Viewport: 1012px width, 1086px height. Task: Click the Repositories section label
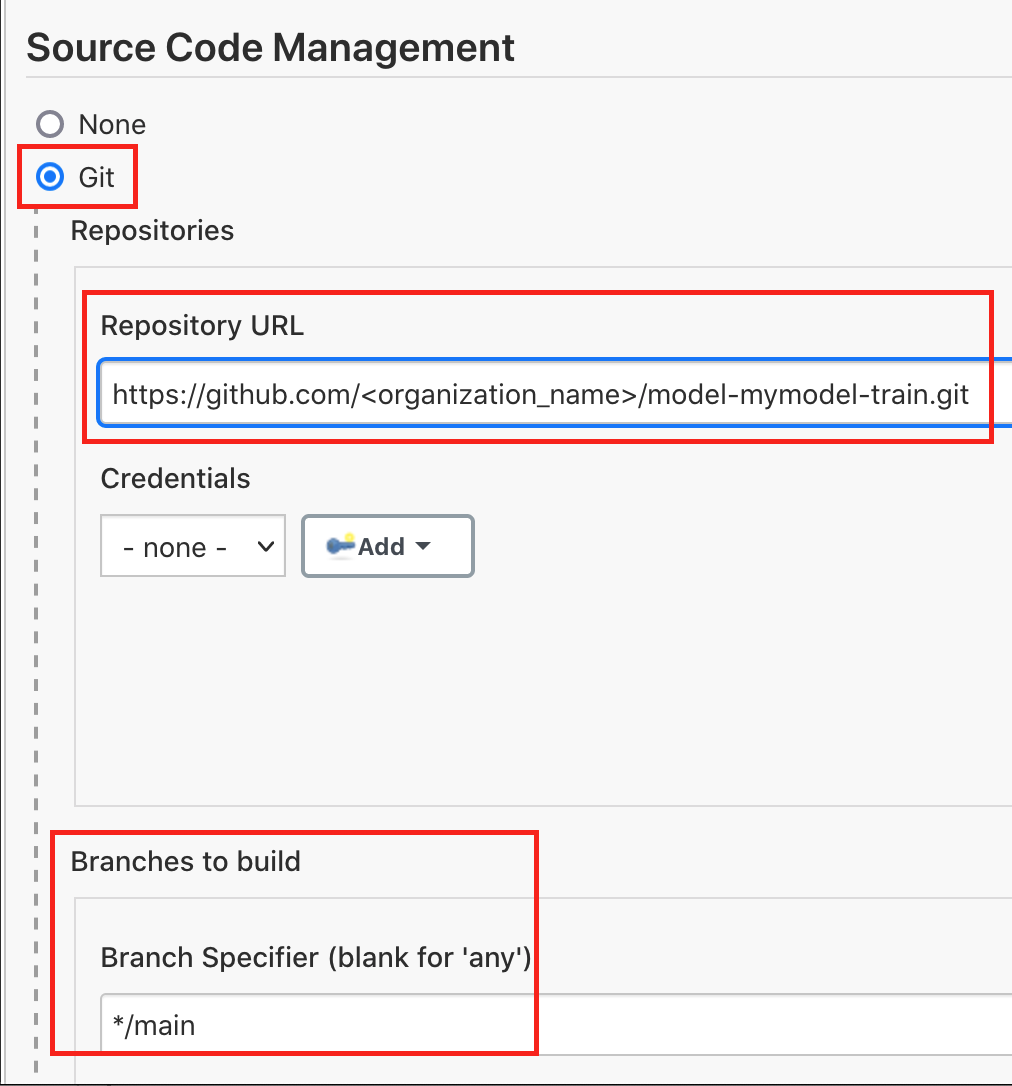152,231
